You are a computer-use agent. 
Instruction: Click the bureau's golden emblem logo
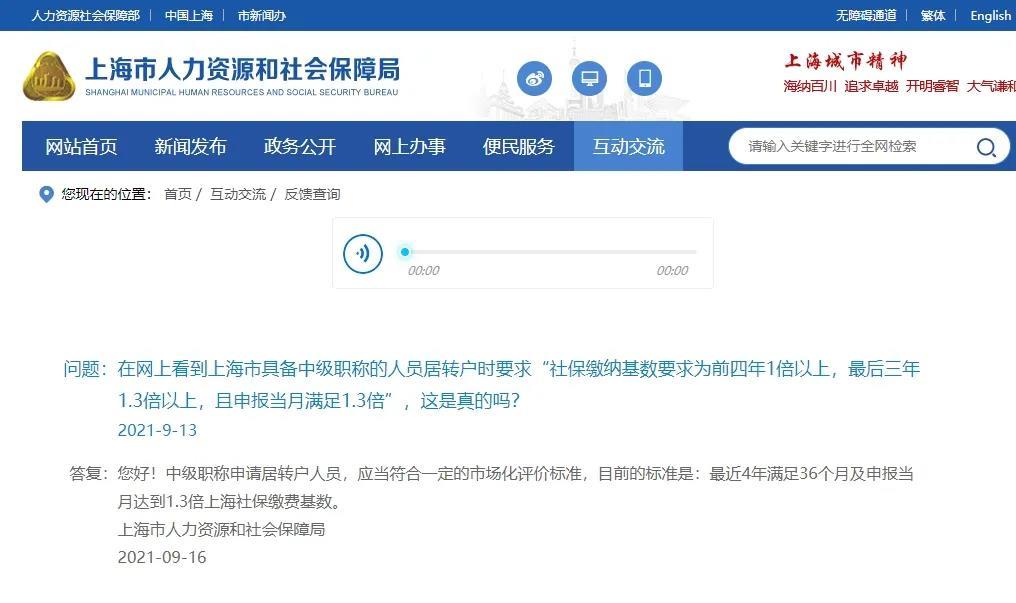coord(49,77)
